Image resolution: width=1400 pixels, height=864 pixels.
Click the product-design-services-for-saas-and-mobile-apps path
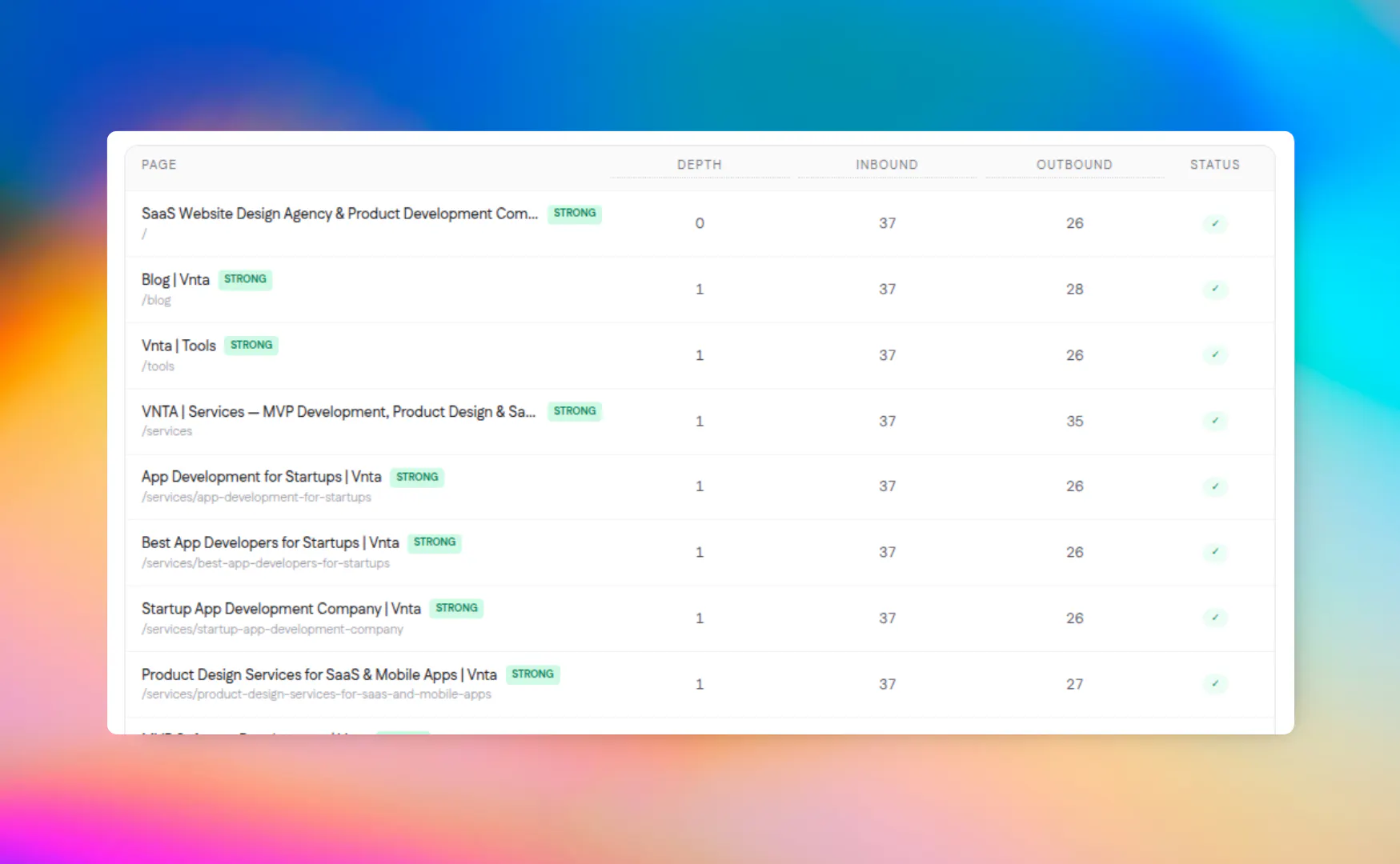316,694
